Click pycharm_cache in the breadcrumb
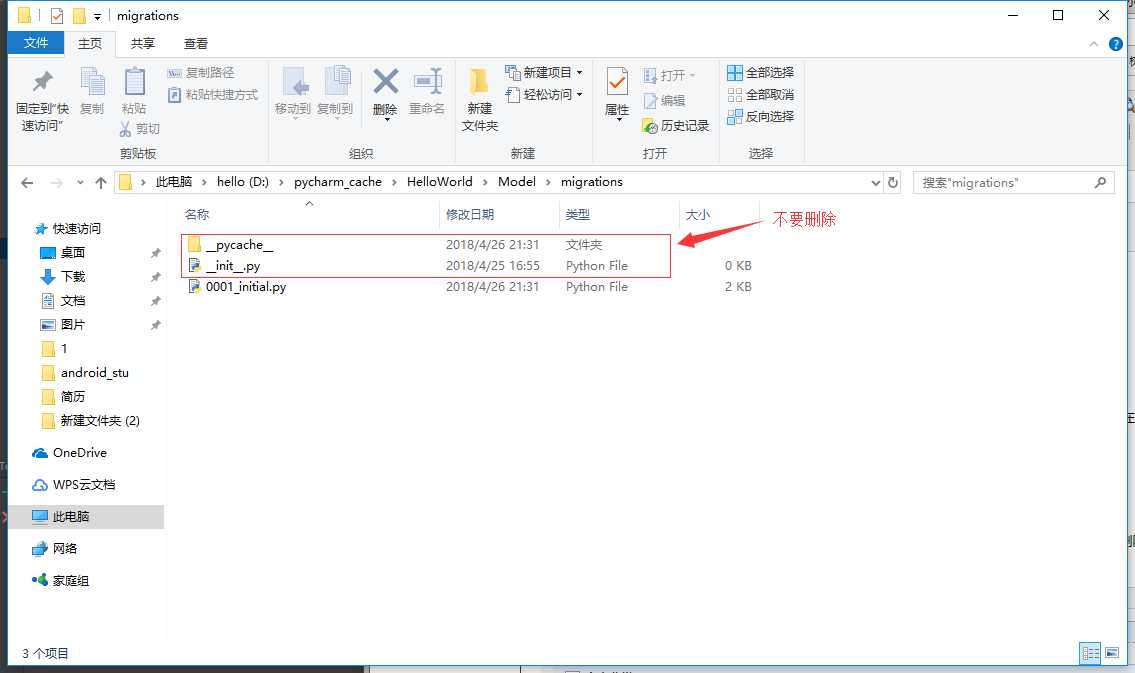Screen dimensions: 1135x673 tap(337, 182)
